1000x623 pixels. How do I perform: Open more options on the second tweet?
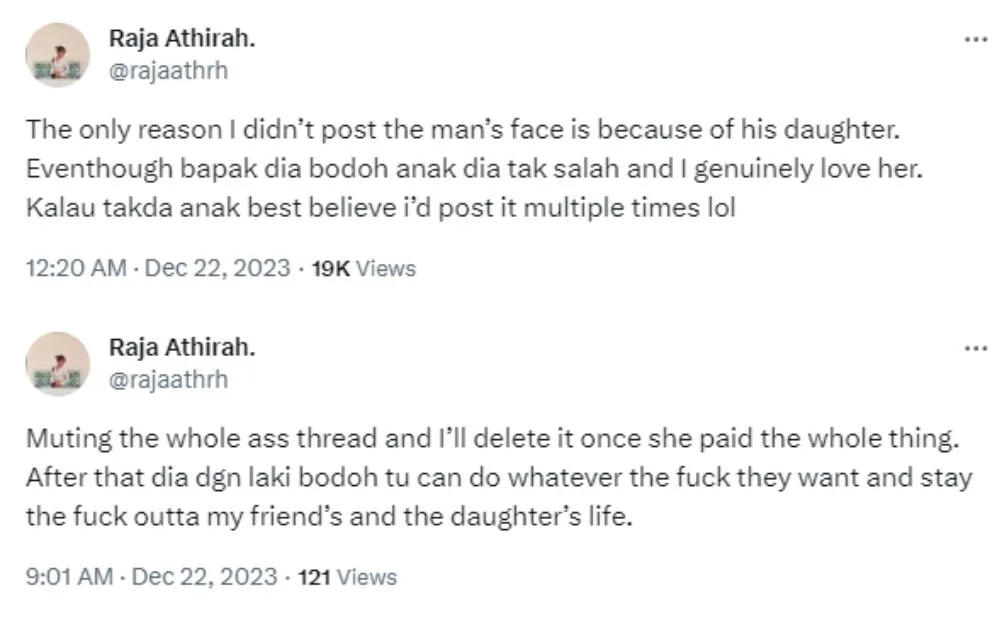974,348
